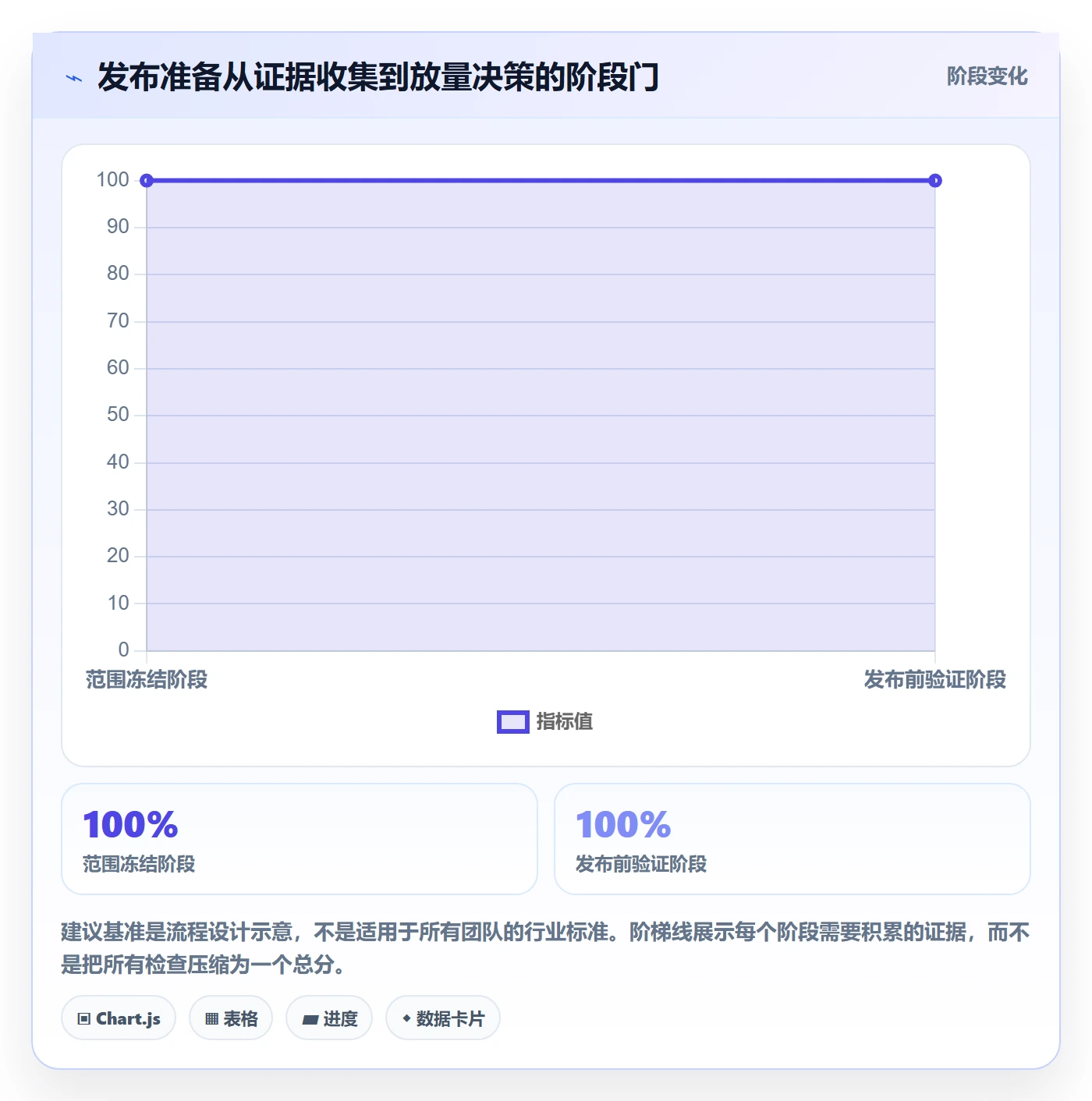Click the Chart.js tag icon
The image size is (1092, 1101).
[x=84, y=1018]
